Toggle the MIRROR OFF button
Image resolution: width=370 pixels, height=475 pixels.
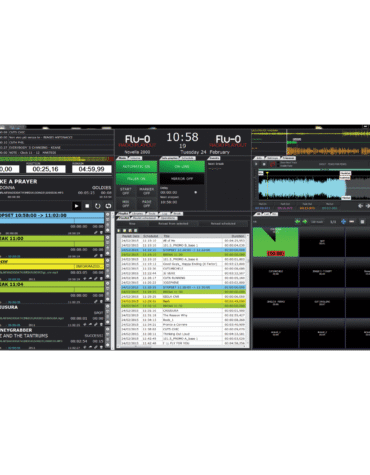click(x=182, y=179)
